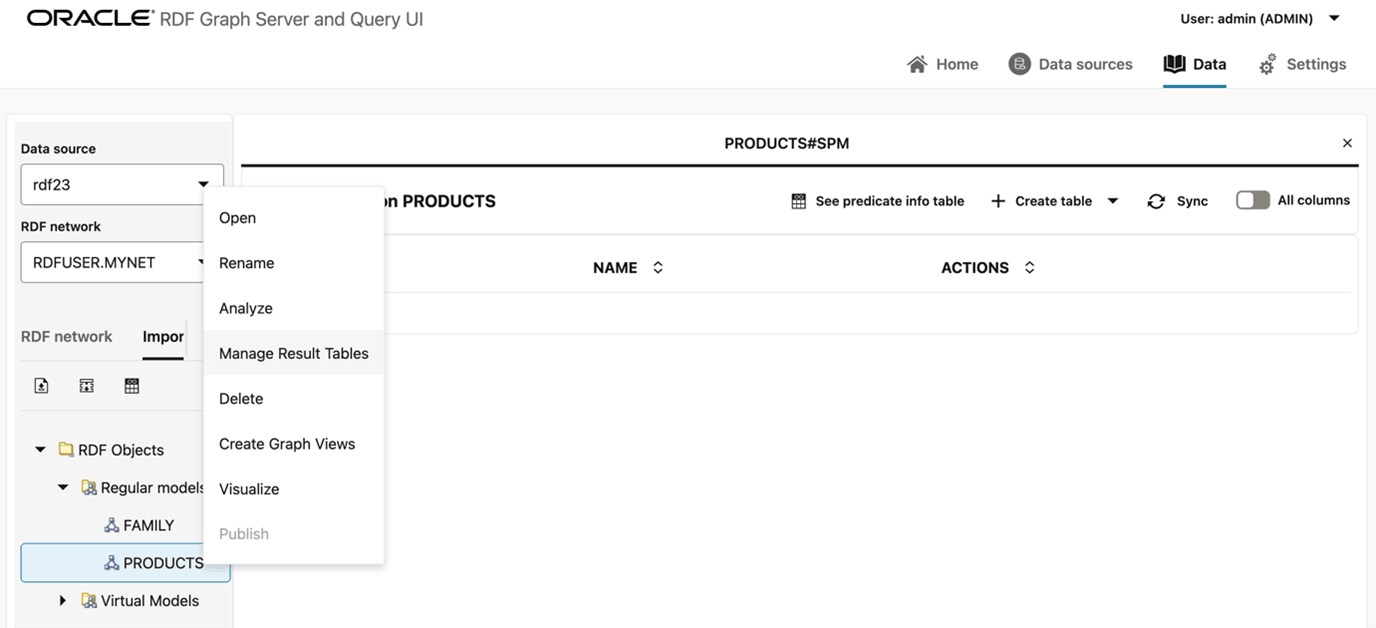The width and height of the screenshot is (1376, 628).
Task: Toggle the All columns switch
Action: click(1252, 200)
